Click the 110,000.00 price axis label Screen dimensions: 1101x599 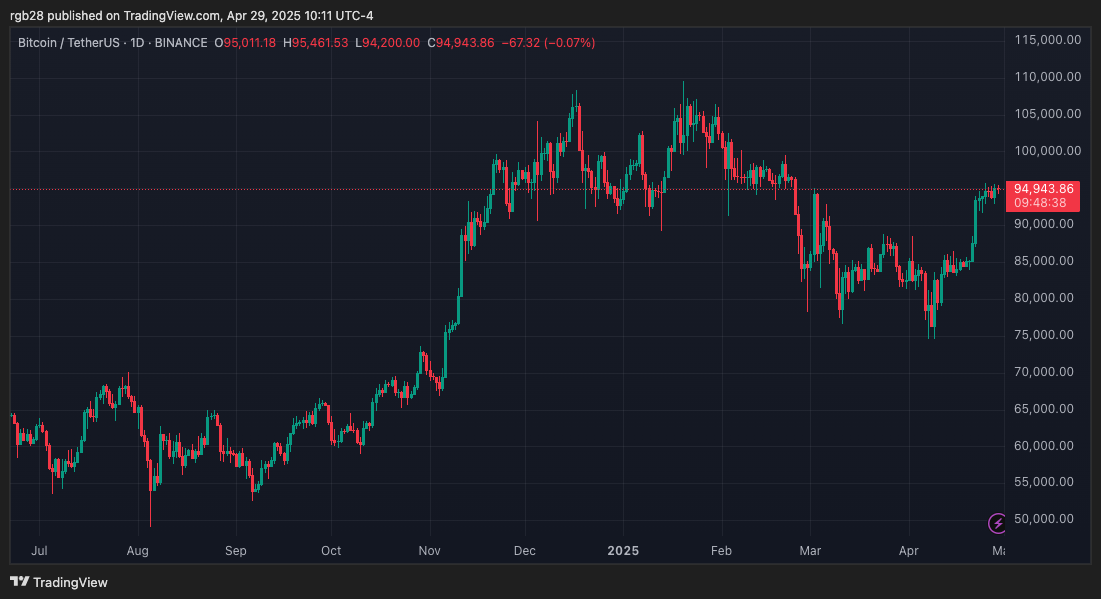[1048, 77]
